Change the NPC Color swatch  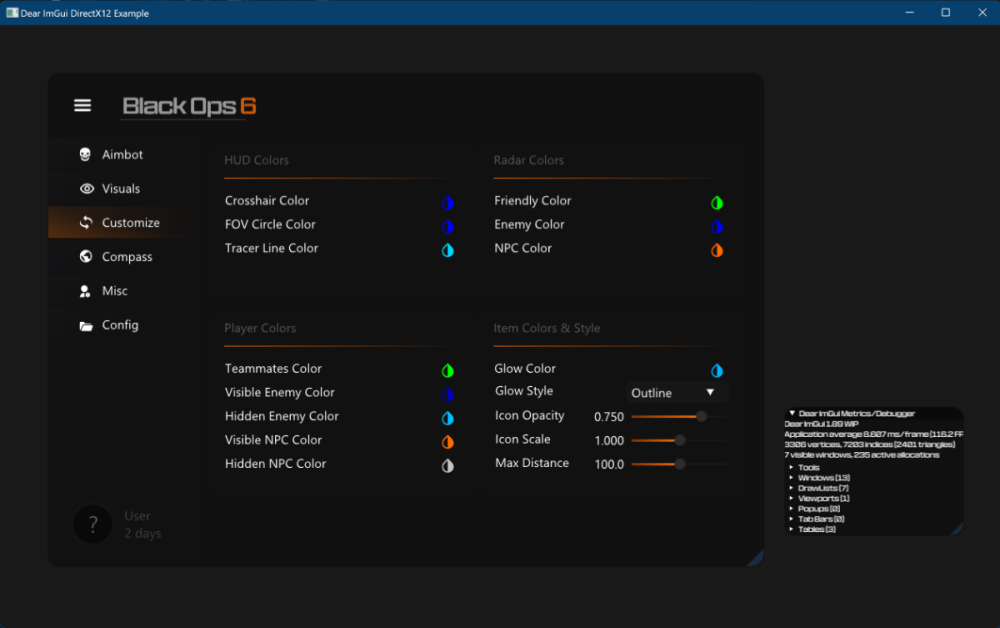point(717,250)
